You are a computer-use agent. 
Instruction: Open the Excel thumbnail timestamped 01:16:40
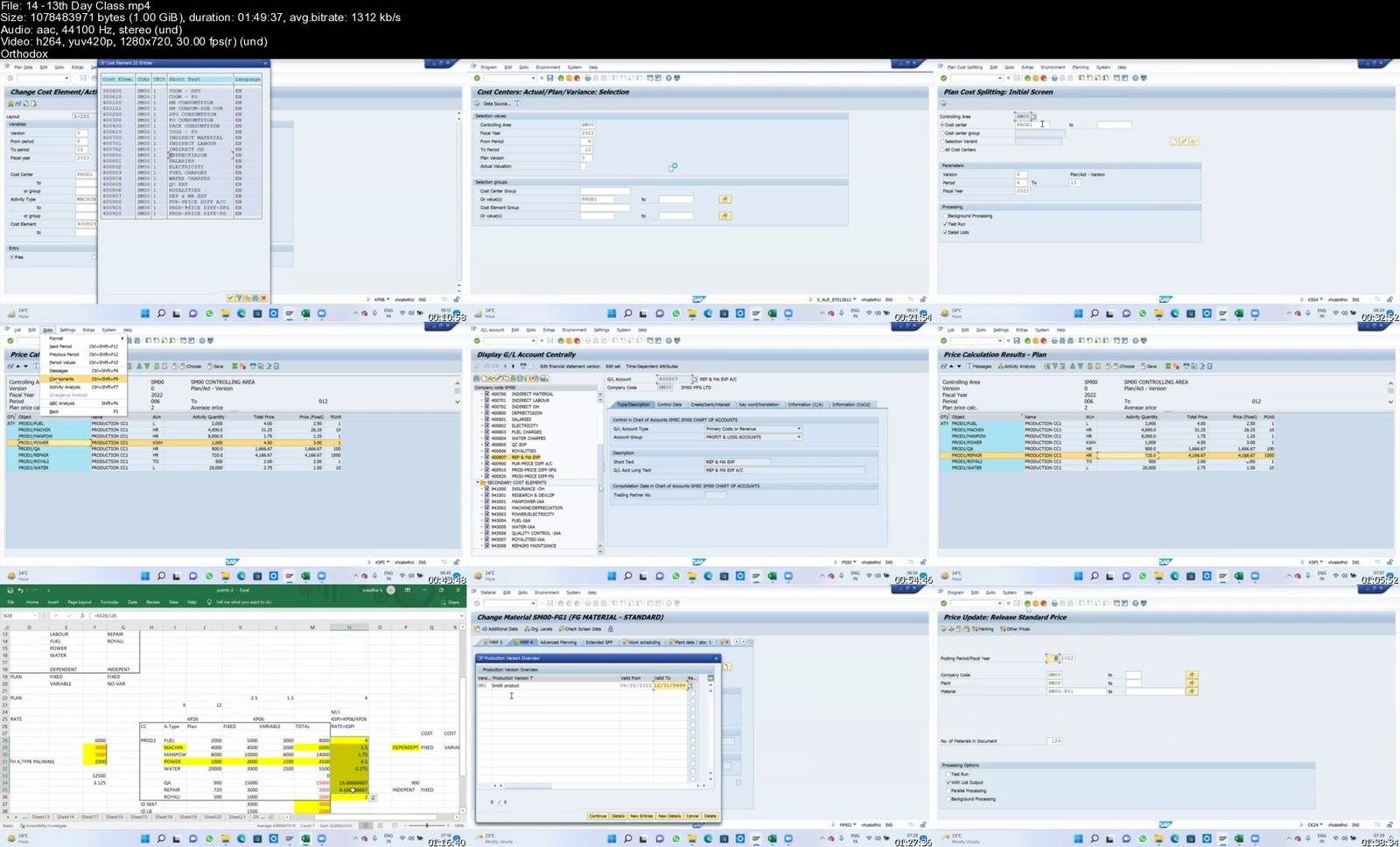pos(233,716)
